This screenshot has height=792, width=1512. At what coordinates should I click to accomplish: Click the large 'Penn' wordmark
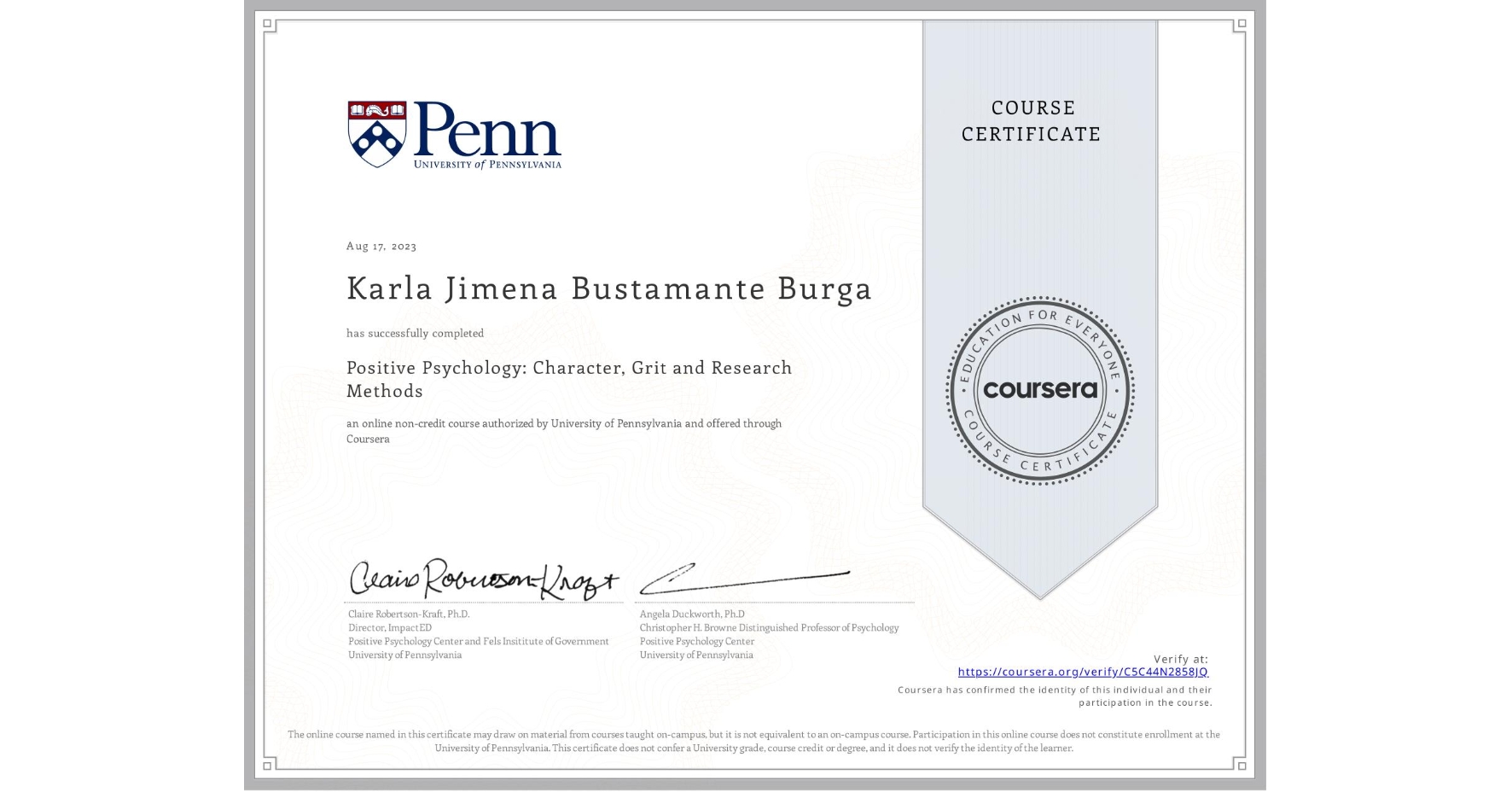[x=486, y=129]
